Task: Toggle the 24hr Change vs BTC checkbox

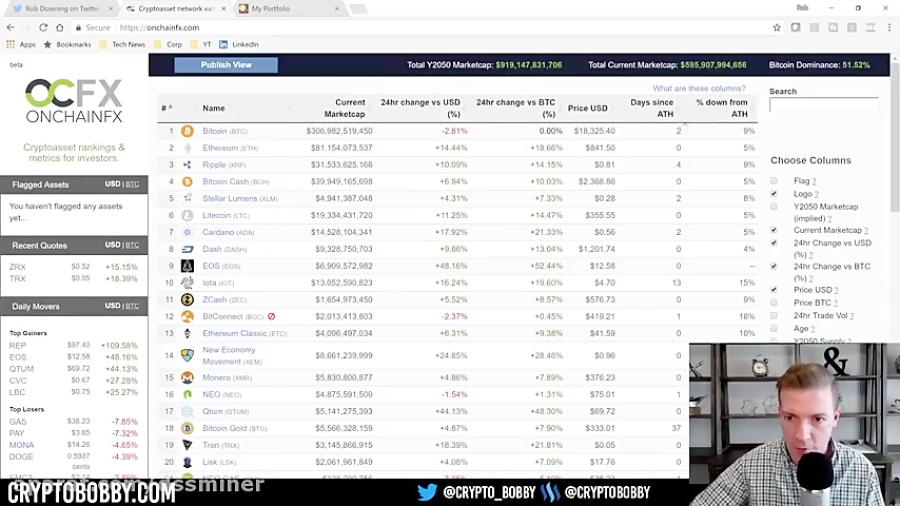Action: click(x=774, y=267)
